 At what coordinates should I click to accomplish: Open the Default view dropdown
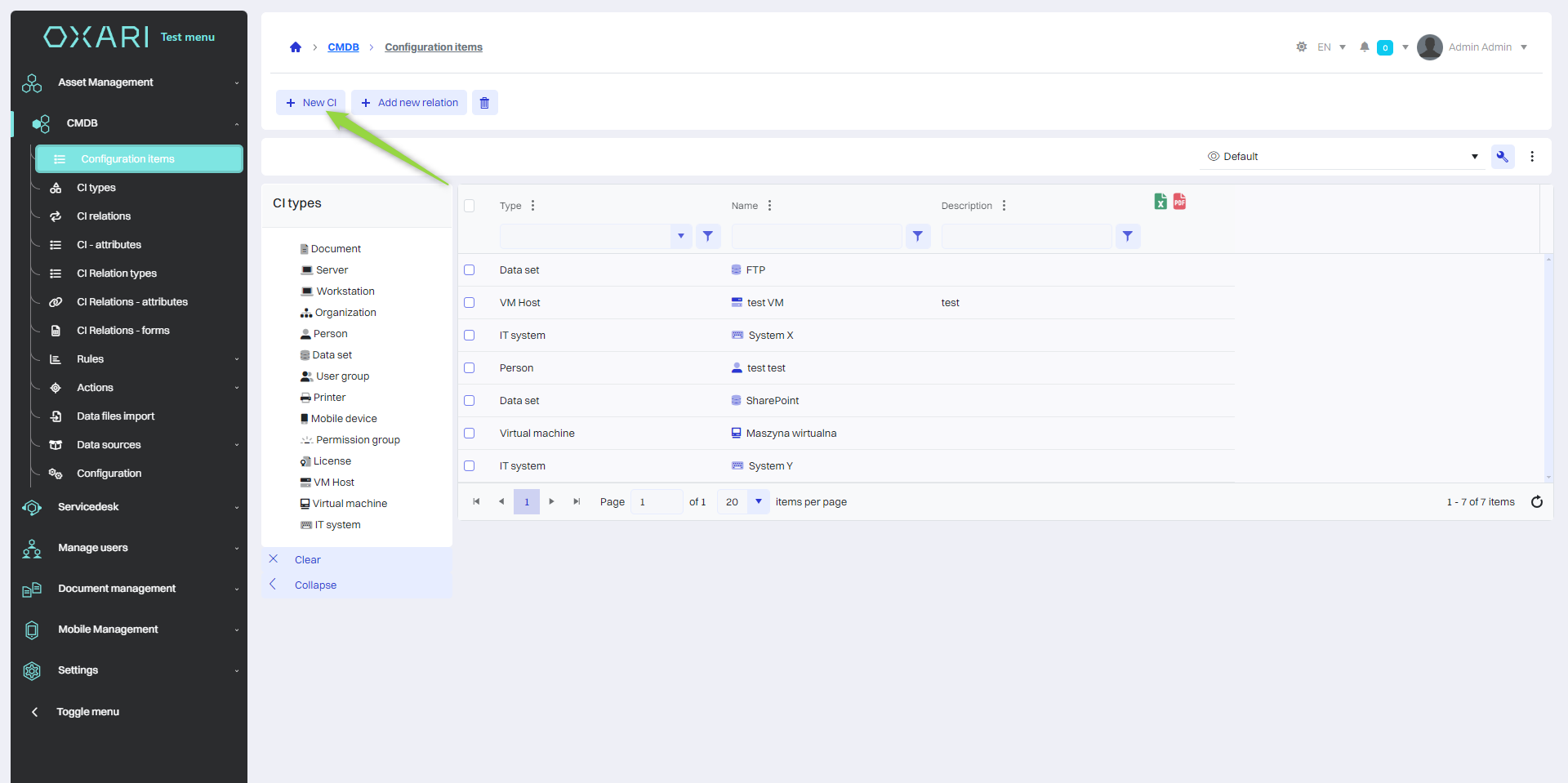tap(1343, 157)
